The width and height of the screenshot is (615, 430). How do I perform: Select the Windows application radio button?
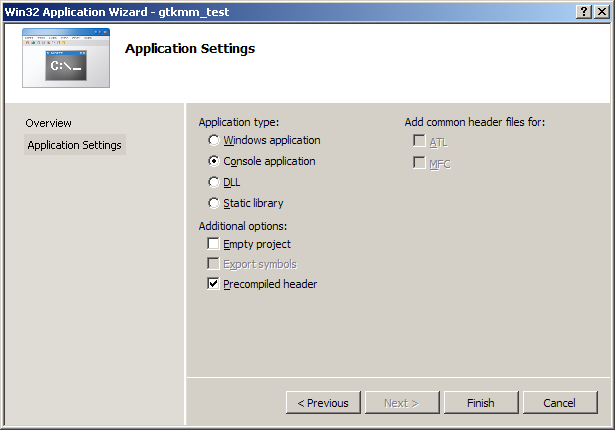click(214, 141)
